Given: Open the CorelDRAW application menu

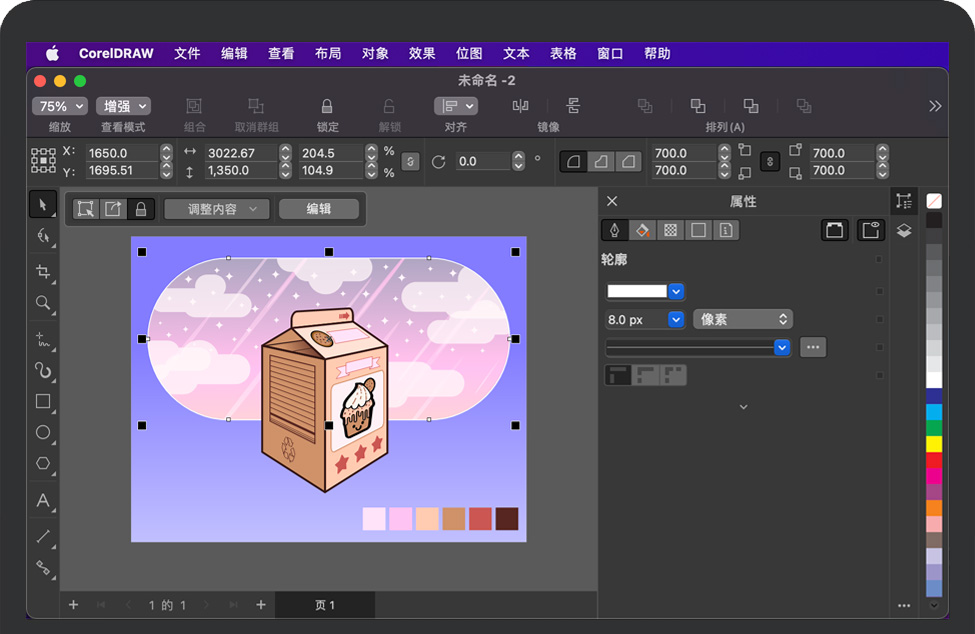Looking at the screenshot, I should click(x=116, y=53).
